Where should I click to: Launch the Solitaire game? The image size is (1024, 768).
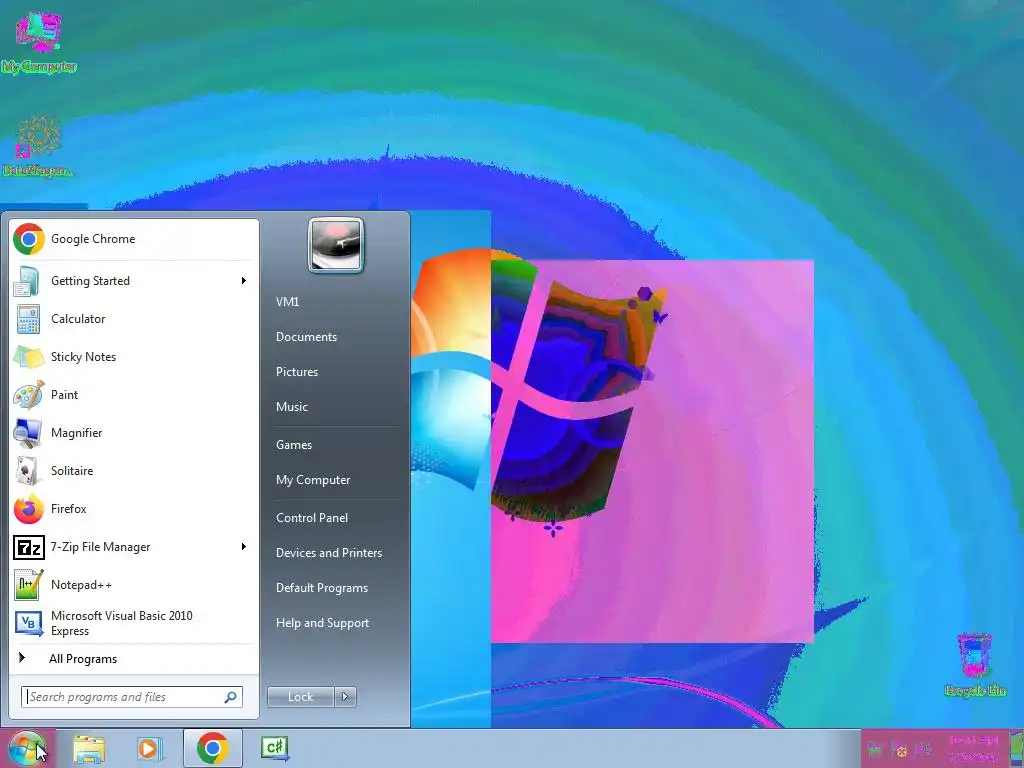click(x=134, y=471)
